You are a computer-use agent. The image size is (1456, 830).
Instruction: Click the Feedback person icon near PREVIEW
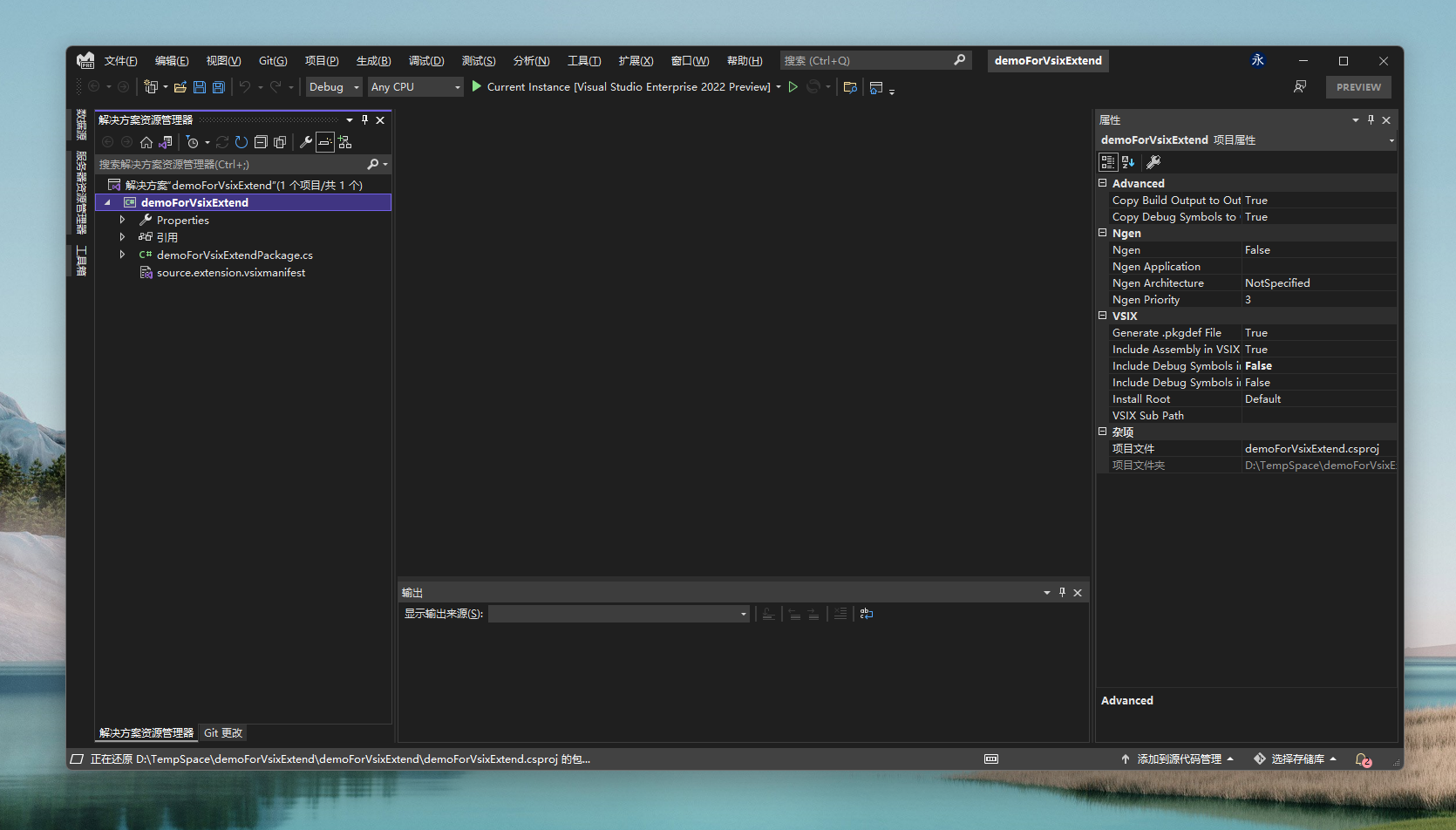(x=1300, y=86)
